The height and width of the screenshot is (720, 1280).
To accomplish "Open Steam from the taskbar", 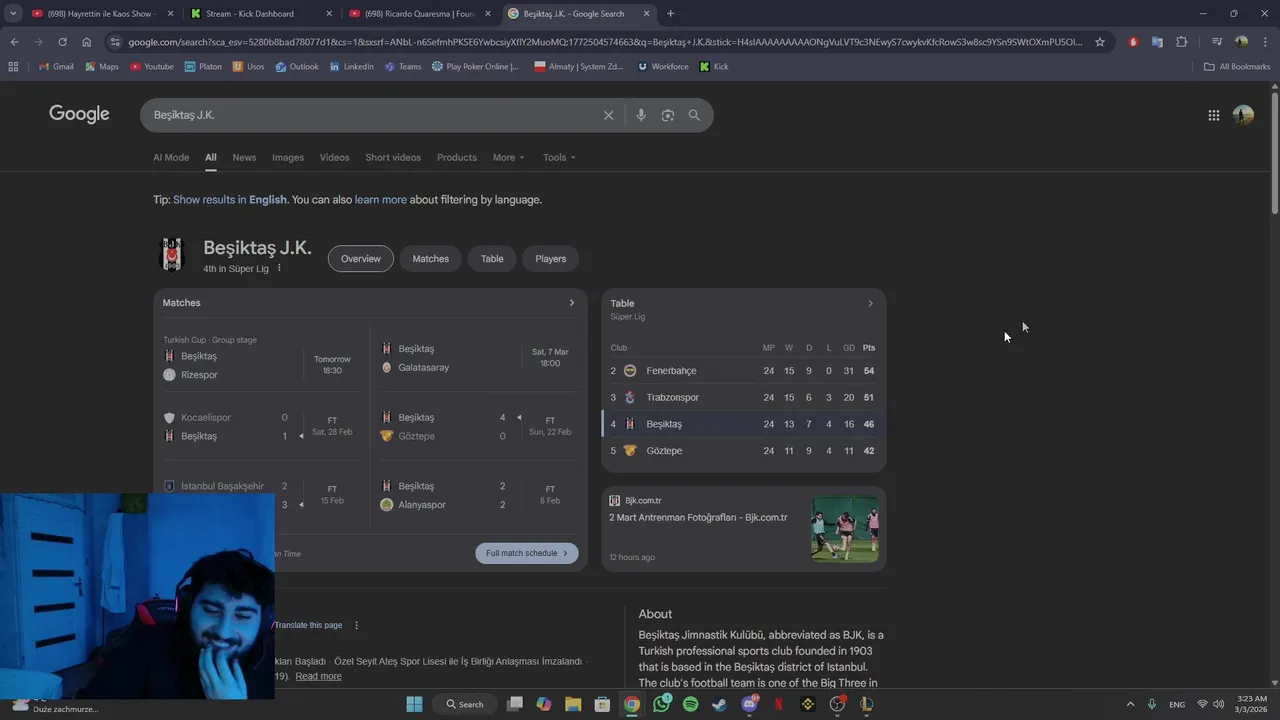I will coord(719,704).
